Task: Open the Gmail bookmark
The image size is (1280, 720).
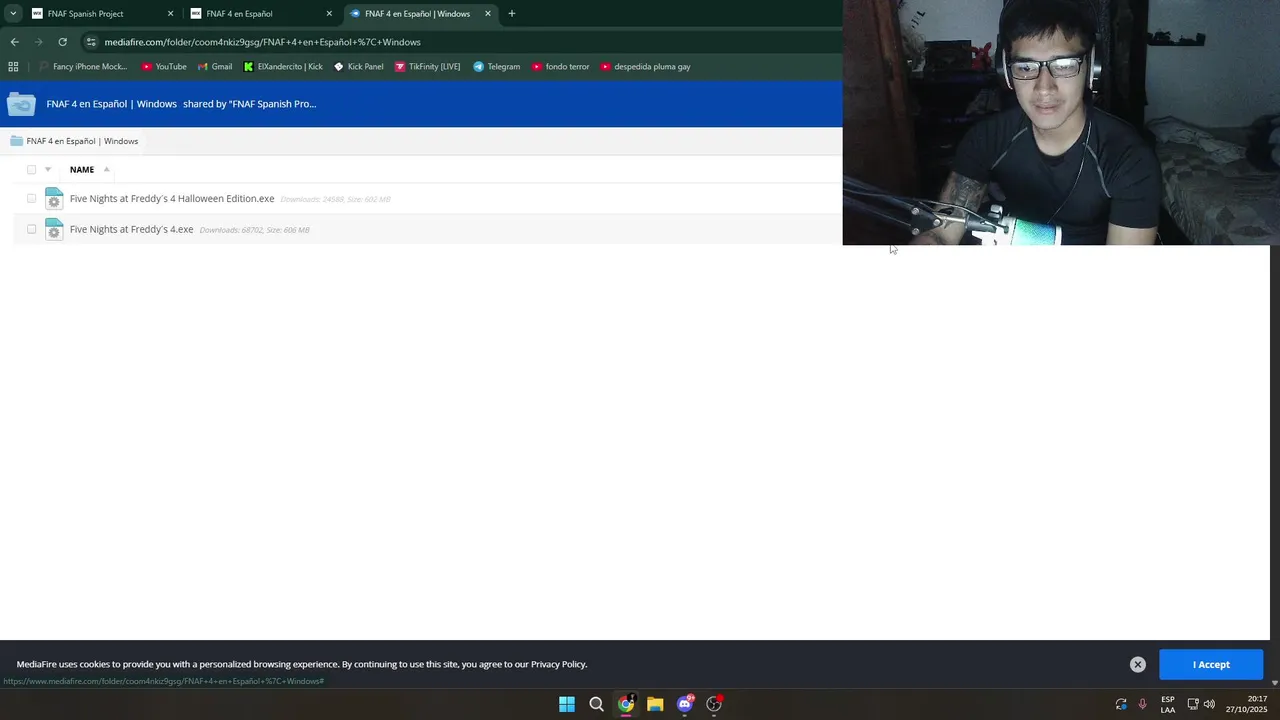Action: pos(215,67)
